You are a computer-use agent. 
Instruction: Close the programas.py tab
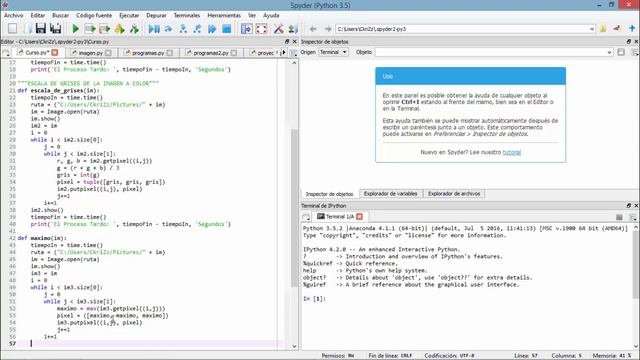(x=169, y=53)
